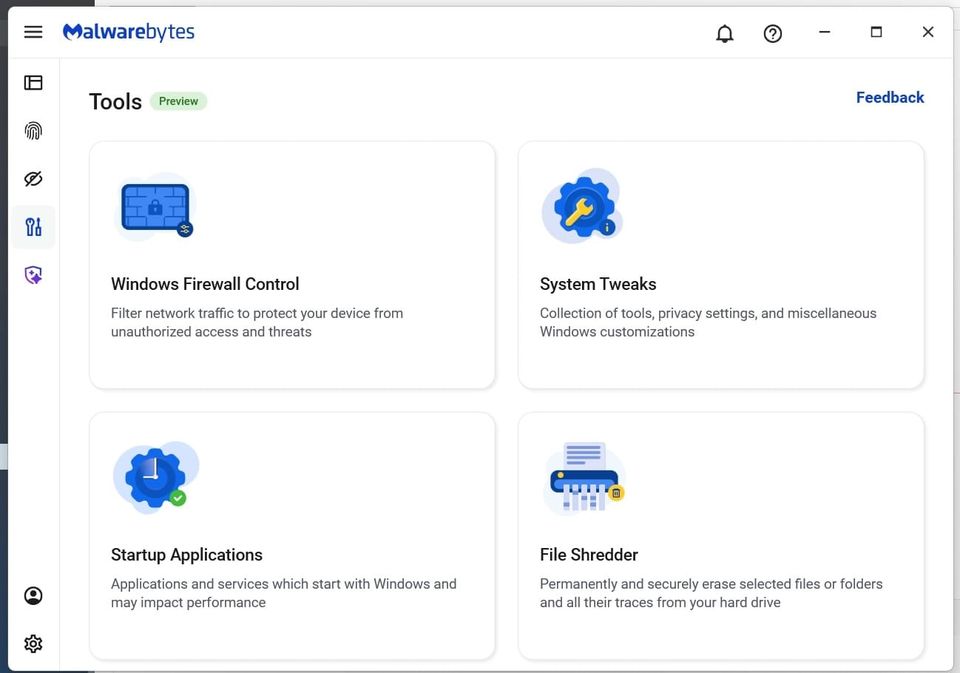Open the File Shredder card
Image resolution: width=960 pixels, height=673 pixels.
click(720, 536)
